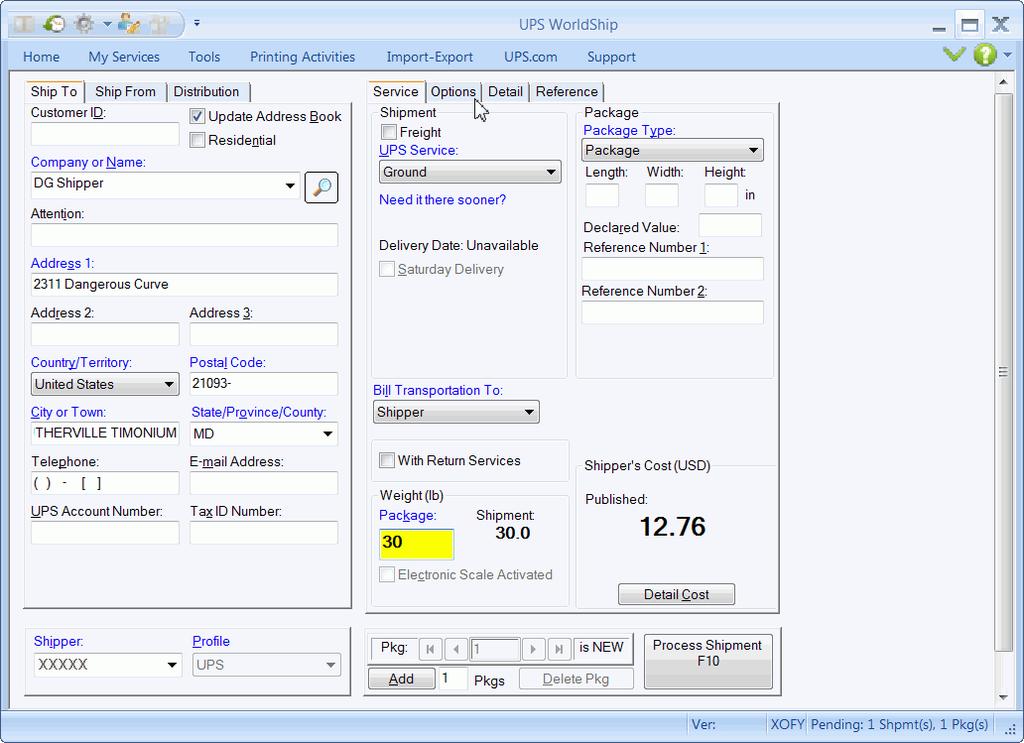Click the greyed first icon in quick access toolbar
This screenshot has width=1024, height=743.
coord(24,24)
